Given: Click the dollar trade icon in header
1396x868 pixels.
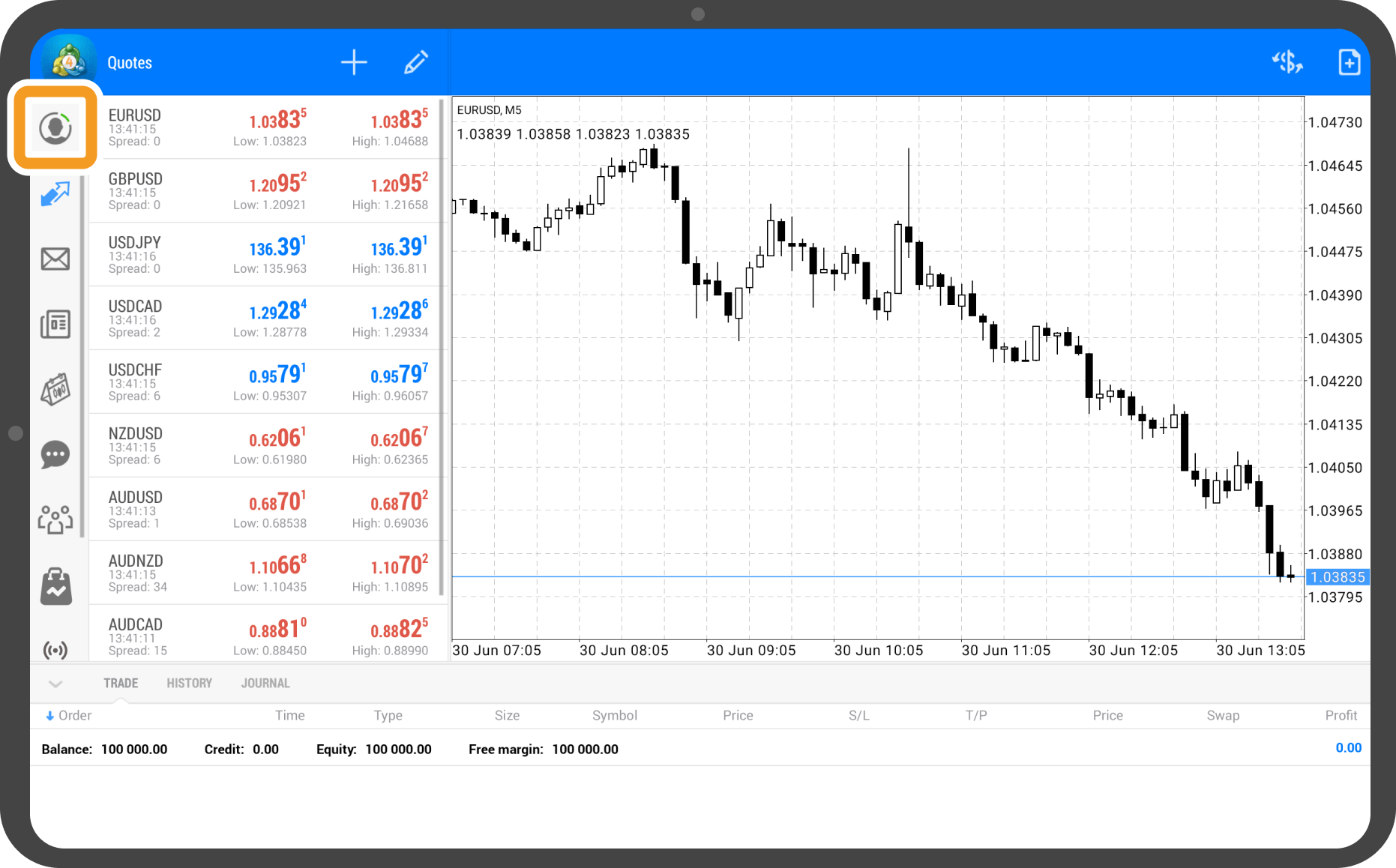Looking at the screenshot, I should 1287,62.
